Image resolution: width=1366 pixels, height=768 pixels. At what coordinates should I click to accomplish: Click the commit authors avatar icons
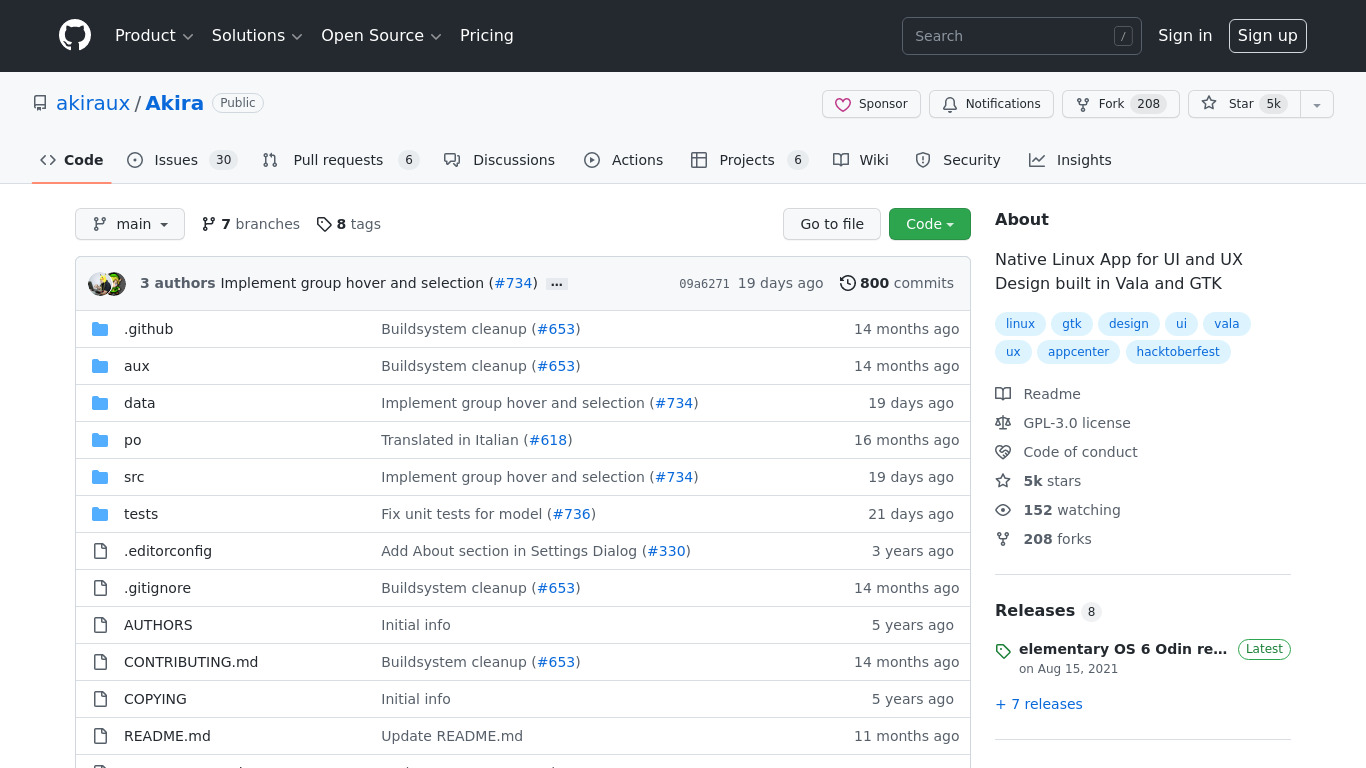pyautogui.click(x=107, y=284)
